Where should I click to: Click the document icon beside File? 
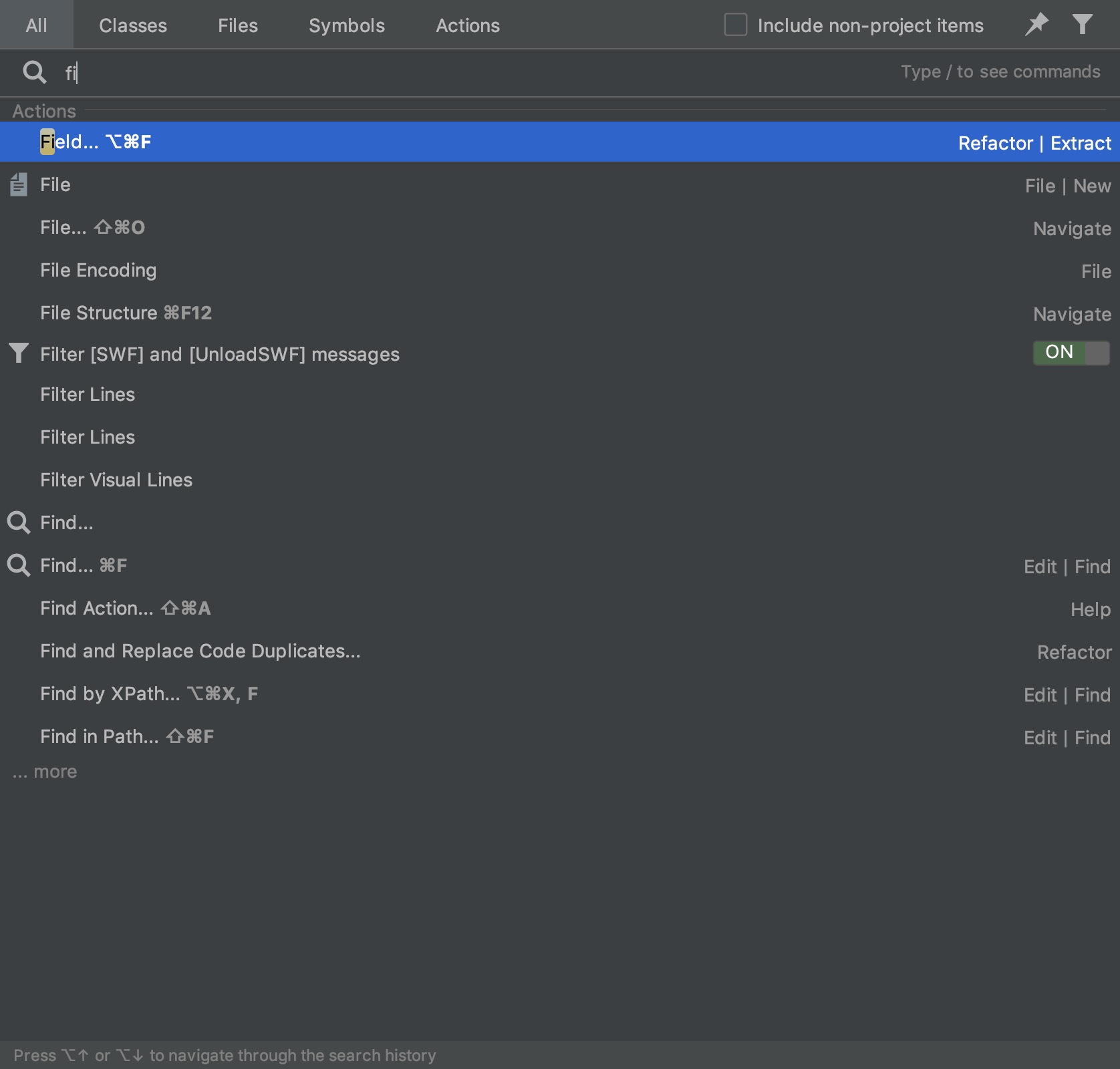[19, 184]
